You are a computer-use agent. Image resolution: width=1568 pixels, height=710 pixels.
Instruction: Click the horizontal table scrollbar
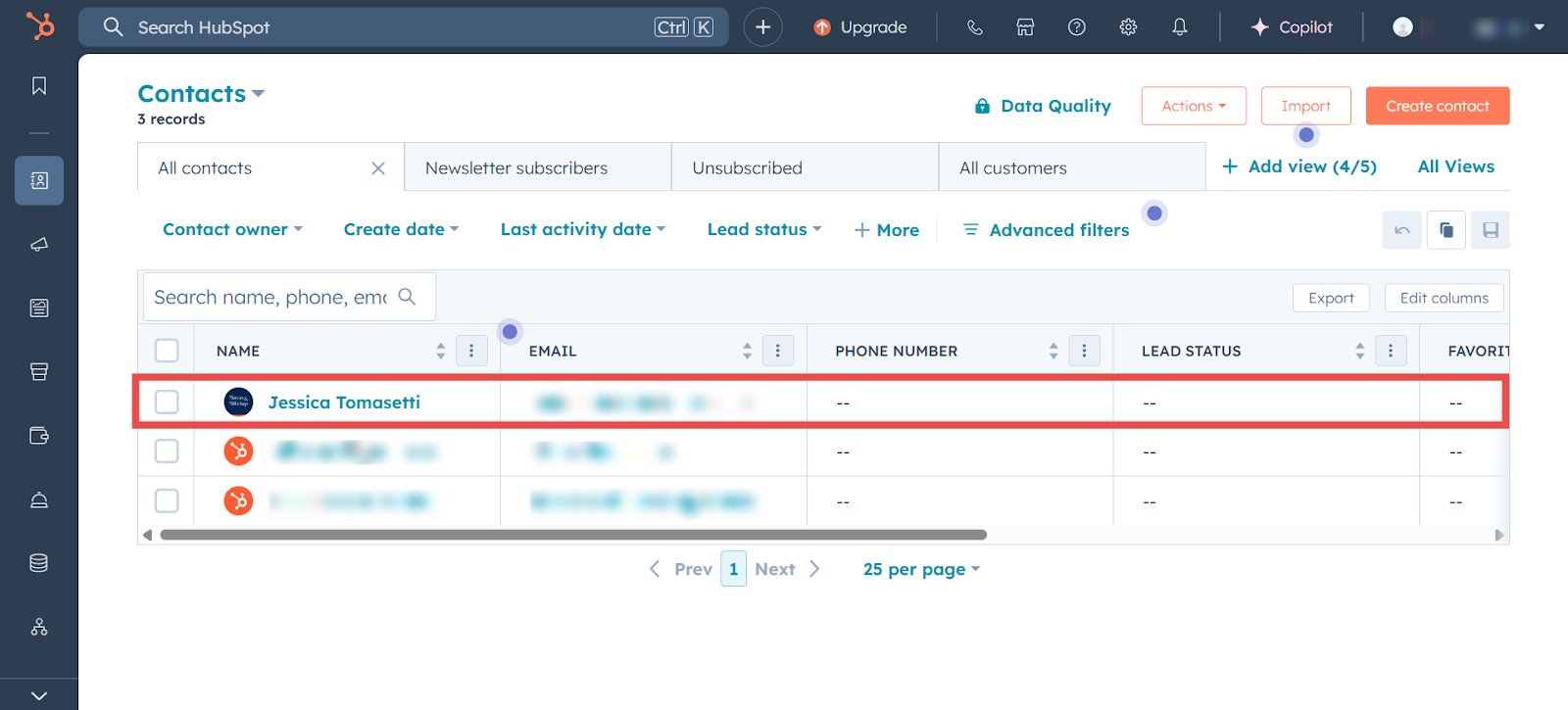point(573,535)
